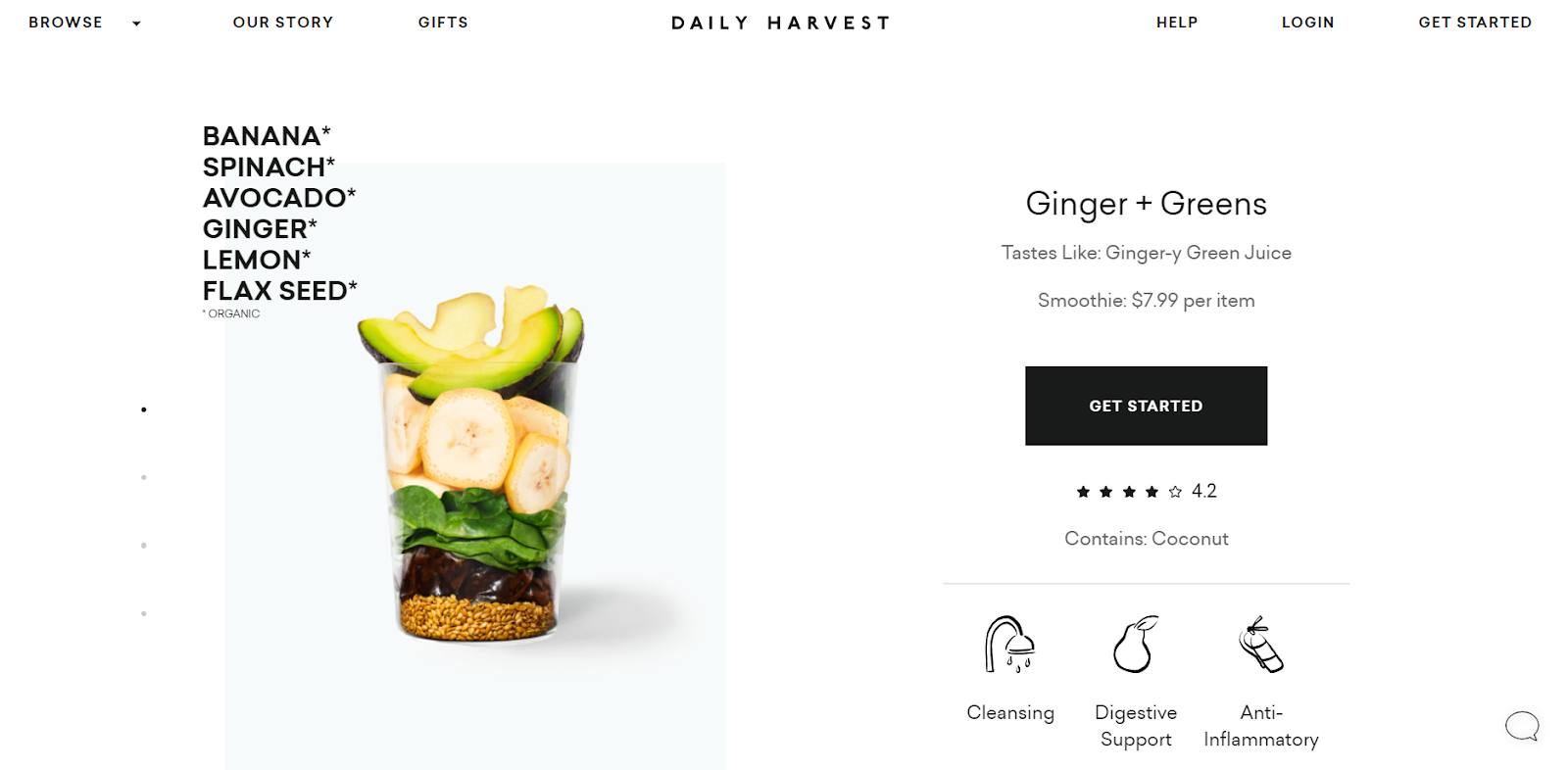Select the first image slide dot
Viewport: 1568px width, 770px height.
144,409
